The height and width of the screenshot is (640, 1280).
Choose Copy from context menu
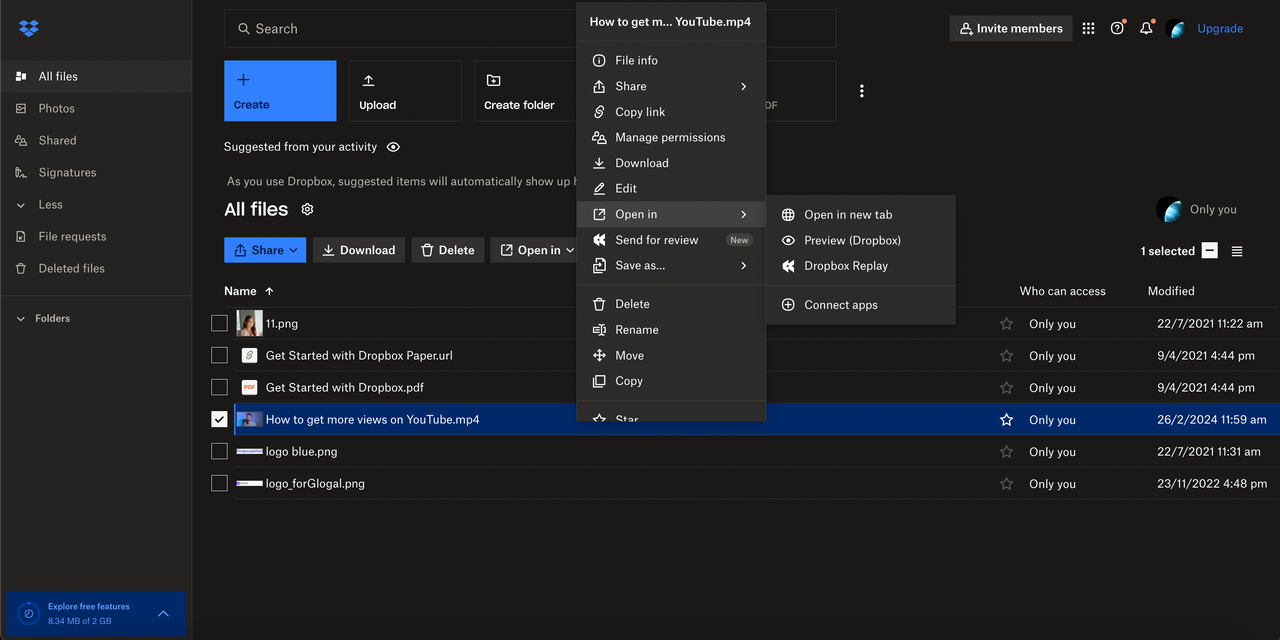[x=671, y=381]
